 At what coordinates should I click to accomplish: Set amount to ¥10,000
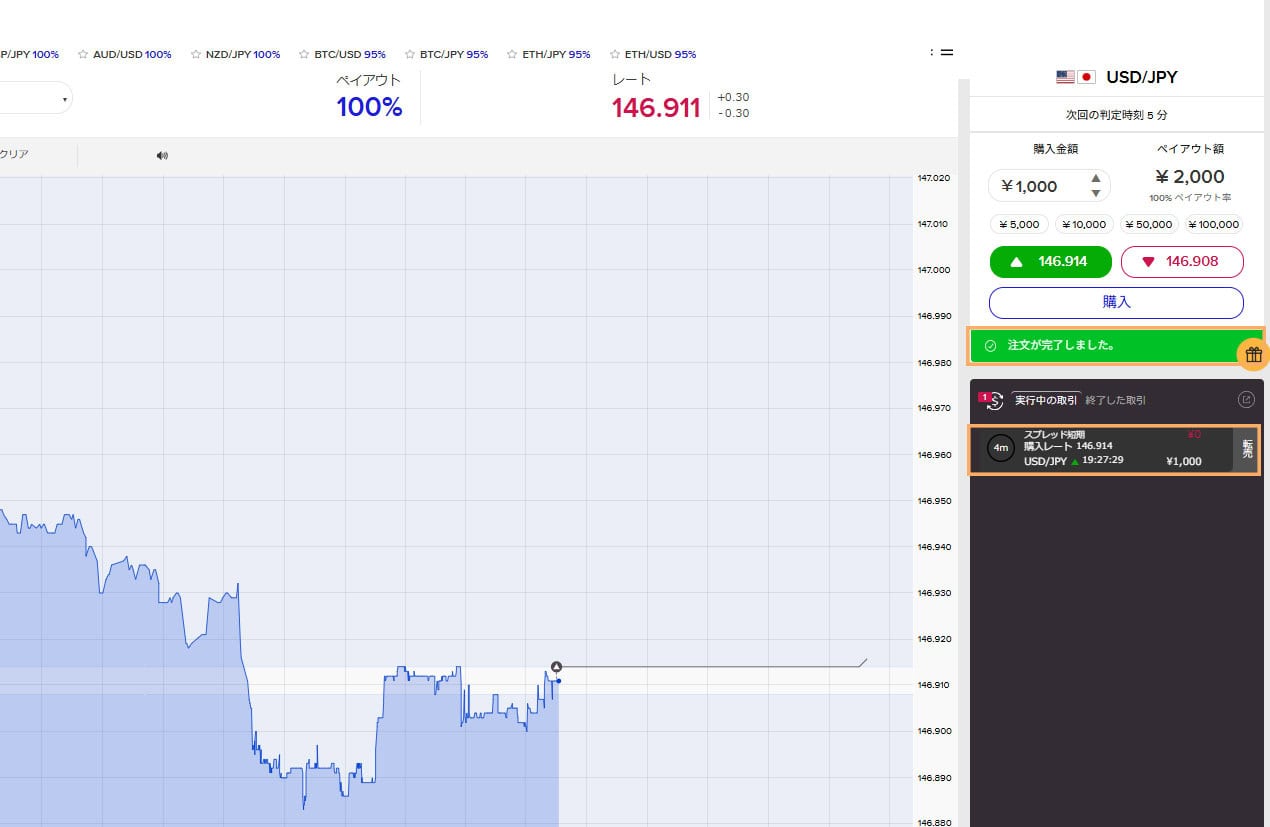(1083, 225)
